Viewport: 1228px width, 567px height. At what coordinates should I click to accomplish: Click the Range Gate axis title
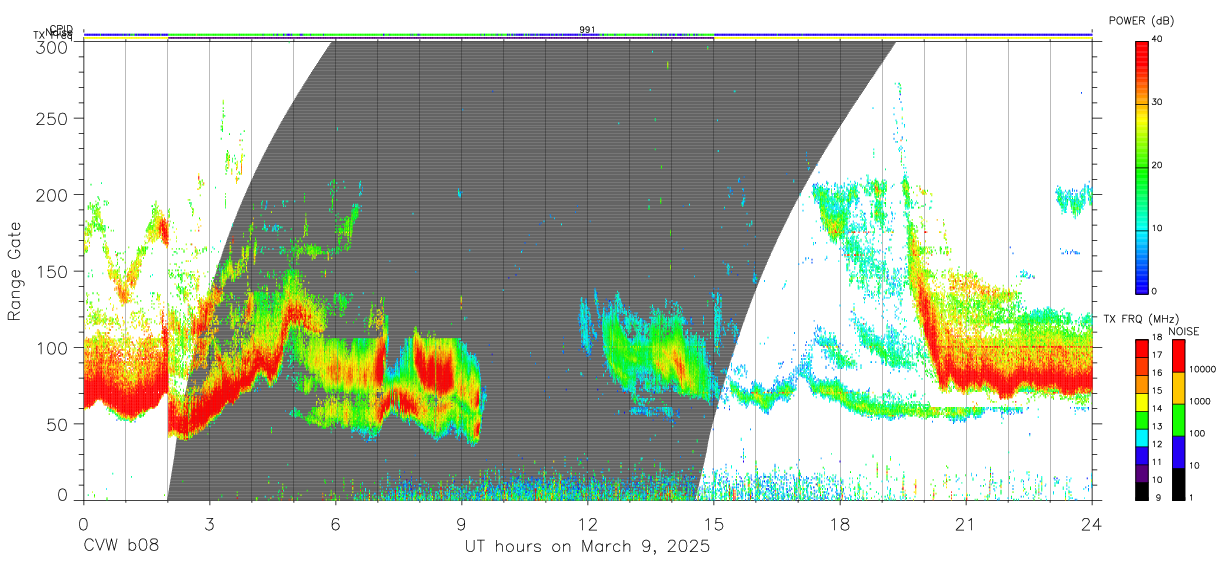[x=15, y=271]
